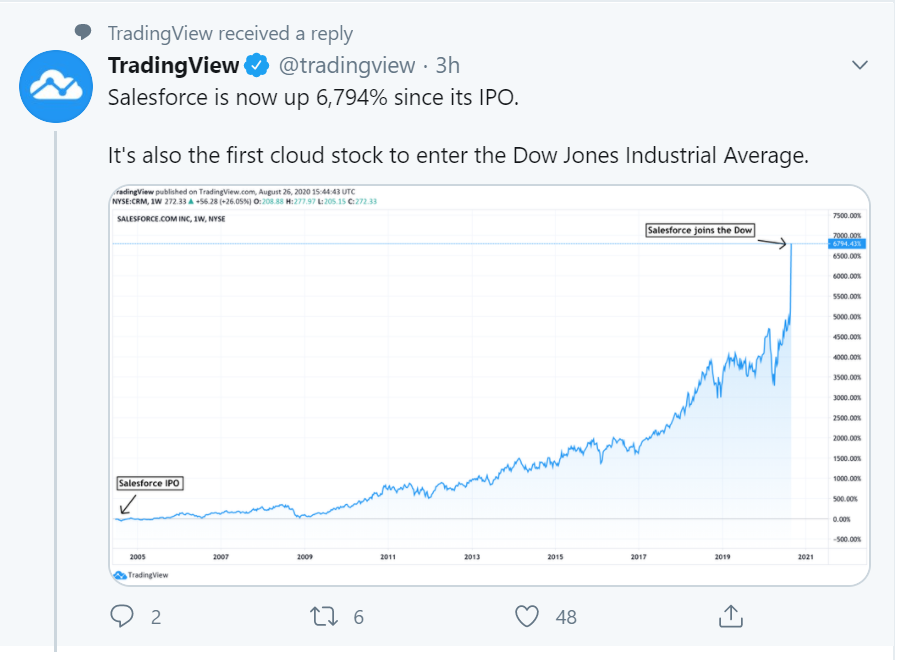Screen dimensions: 918x660
Task: Click the 'Salesforce joins the Dow' annotation
Action: click(x=702, y=230)
